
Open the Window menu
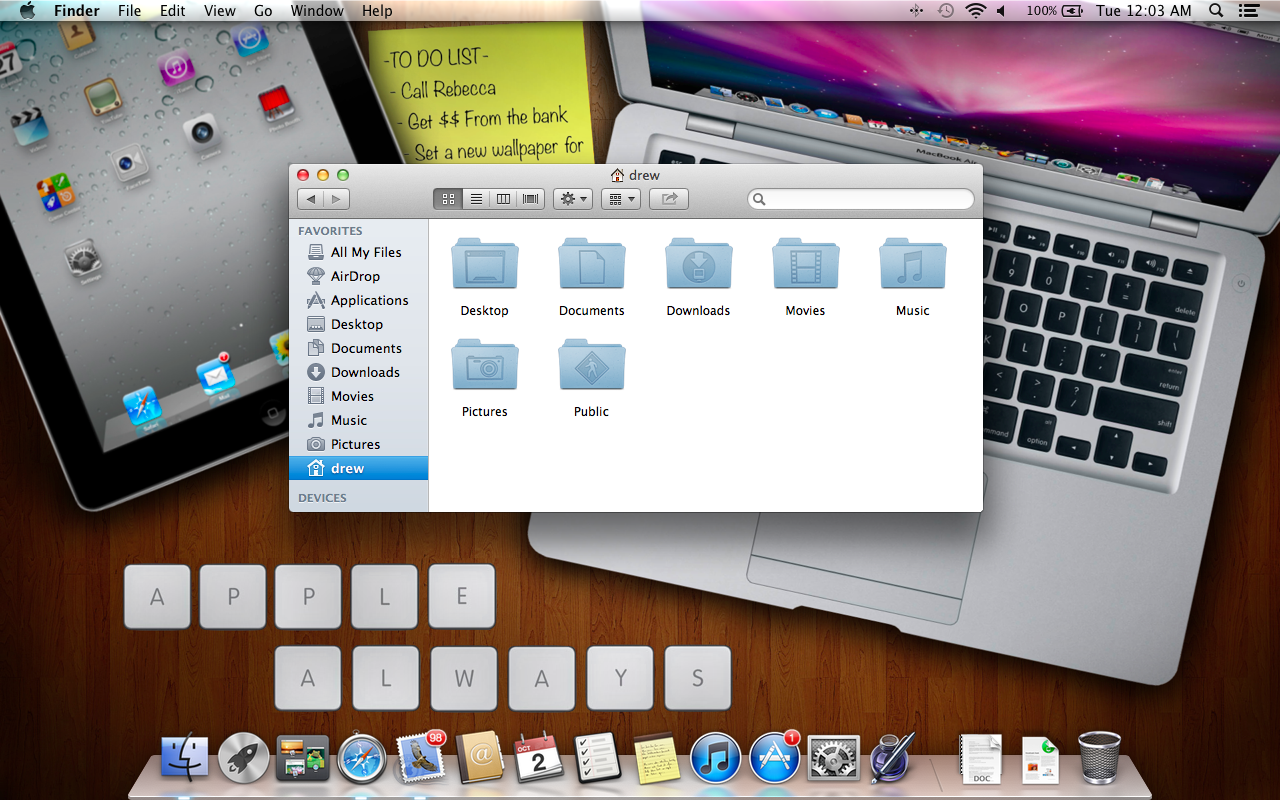tap(317, 11)
